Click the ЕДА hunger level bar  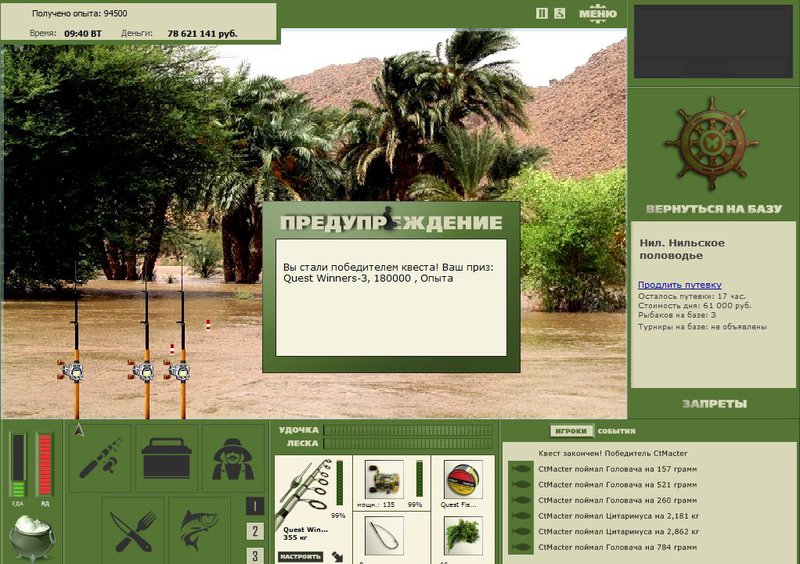pos(18,465)
